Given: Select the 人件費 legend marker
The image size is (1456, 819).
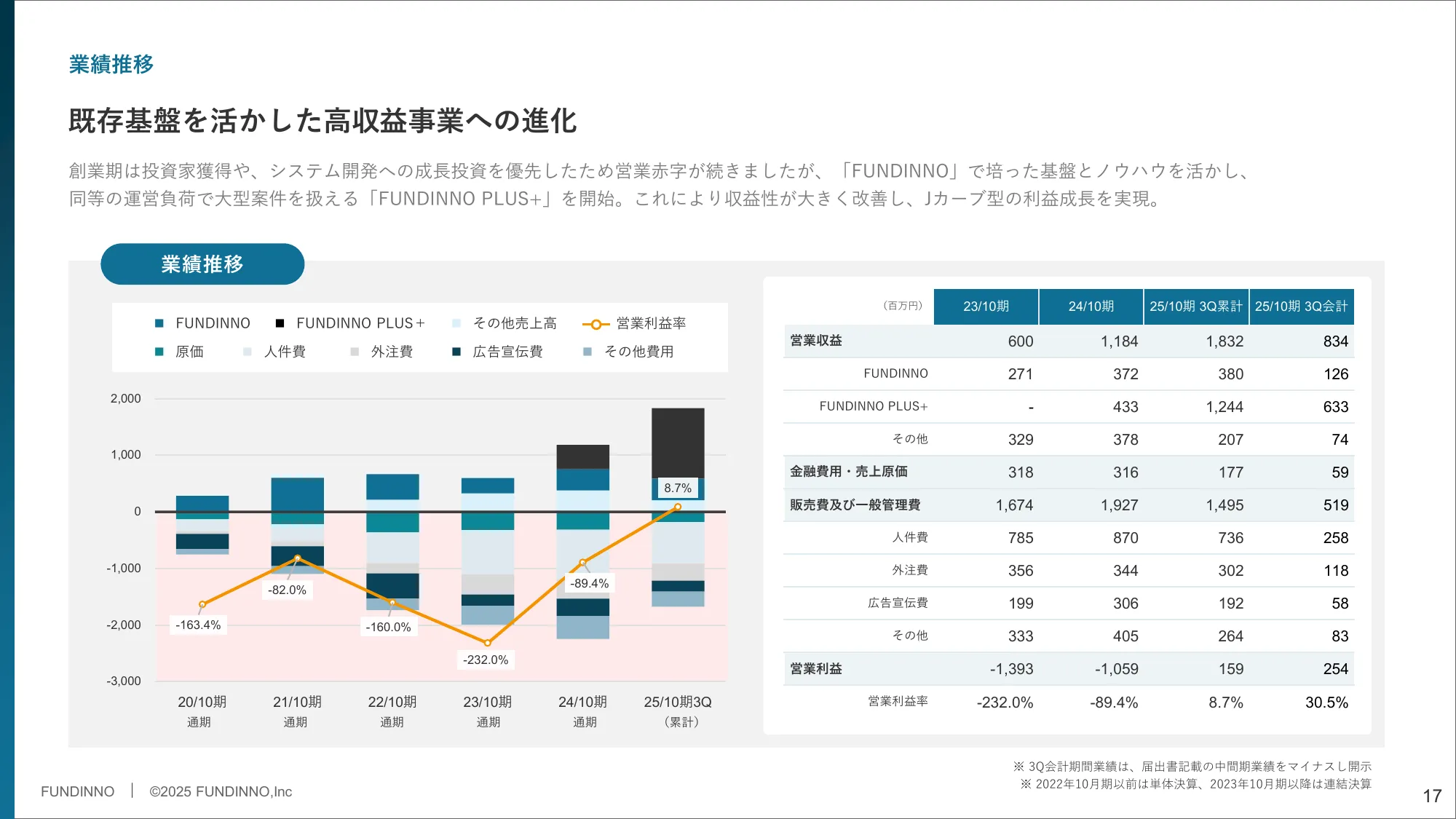Looking at the screenshot, I should [248, 352].
